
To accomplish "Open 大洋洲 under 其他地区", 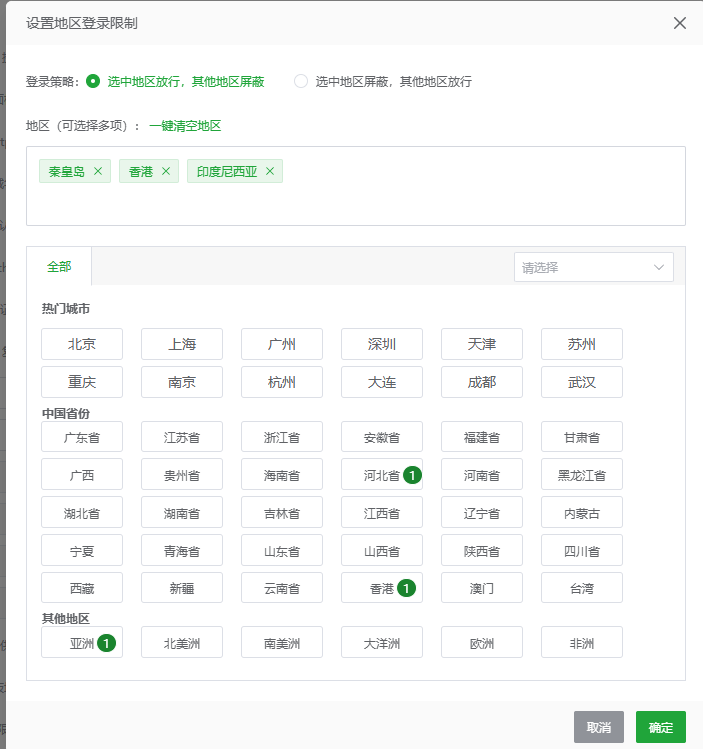I will 382,642.
